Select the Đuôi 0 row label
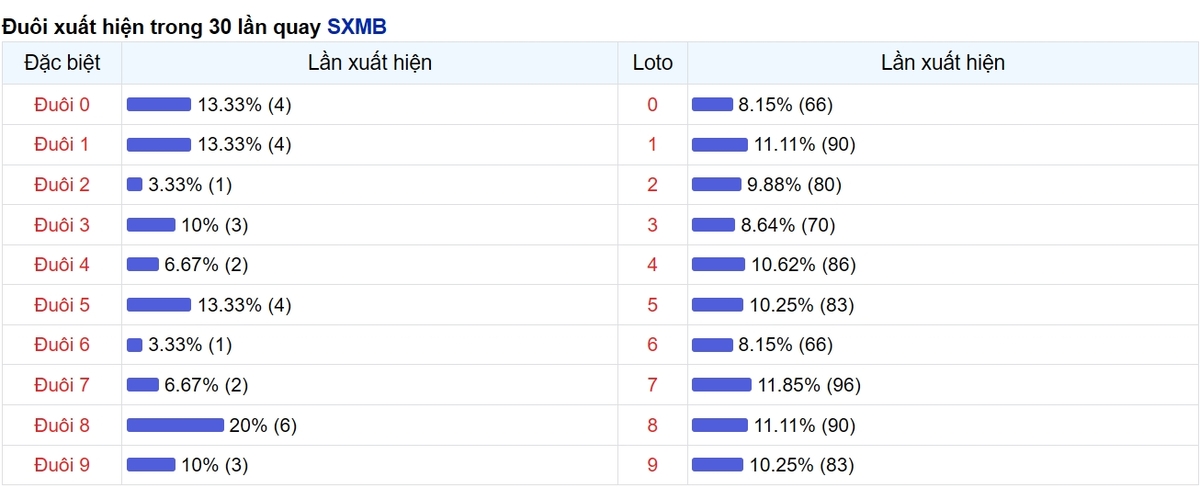1200x488 pixels. click(62, 105)
